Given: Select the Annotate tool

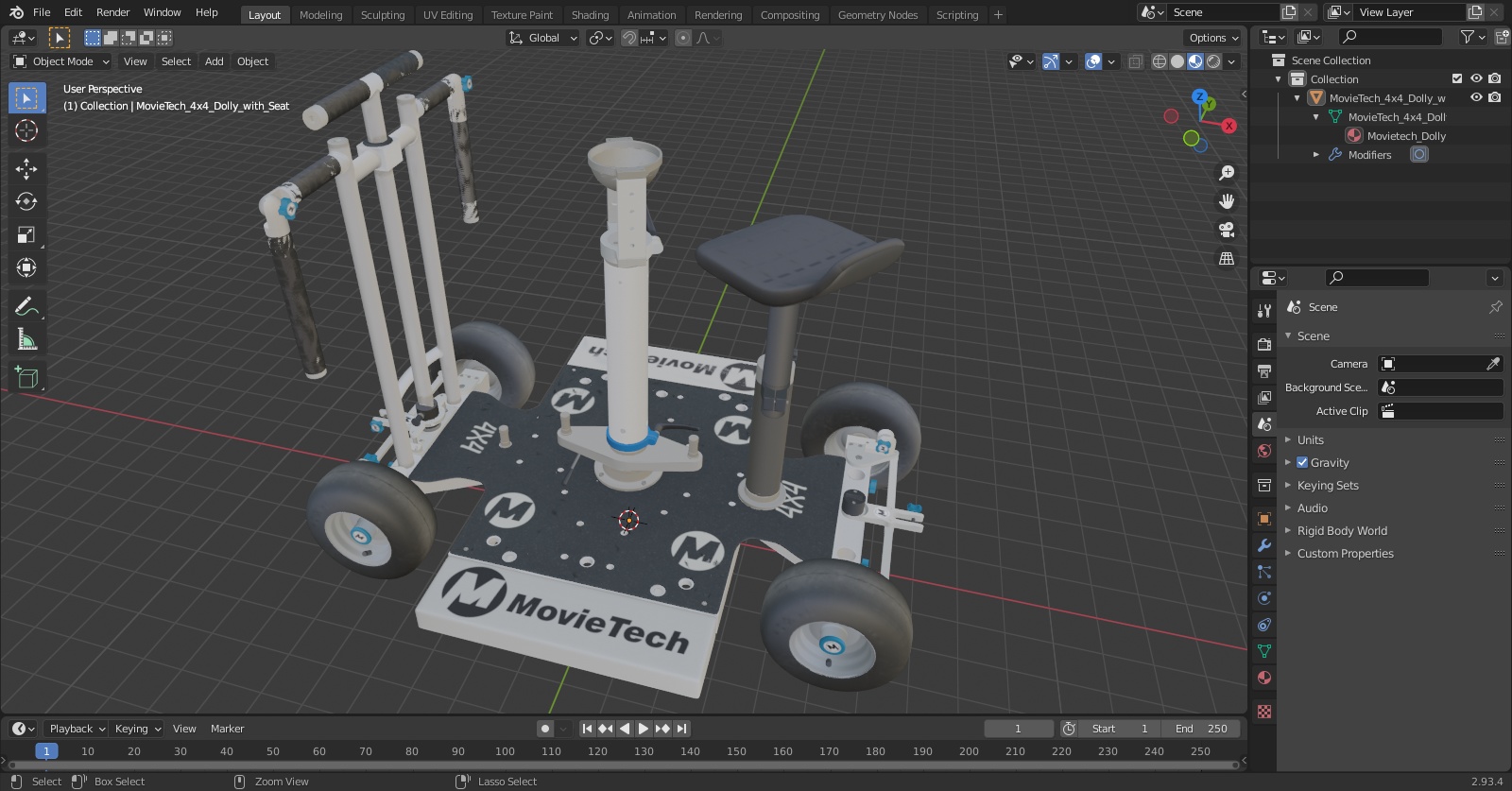Looking at the screenshot, I should pyautogui.click(x=26, y=306).
